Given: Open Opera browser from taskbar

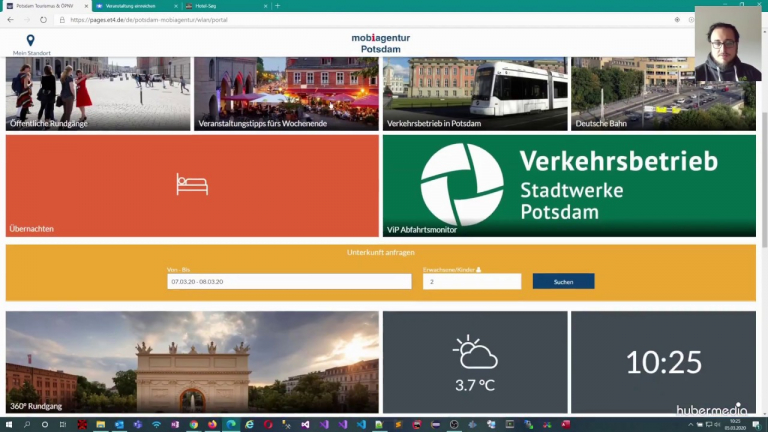Looking at the screenshot, I should click(268, 425).
